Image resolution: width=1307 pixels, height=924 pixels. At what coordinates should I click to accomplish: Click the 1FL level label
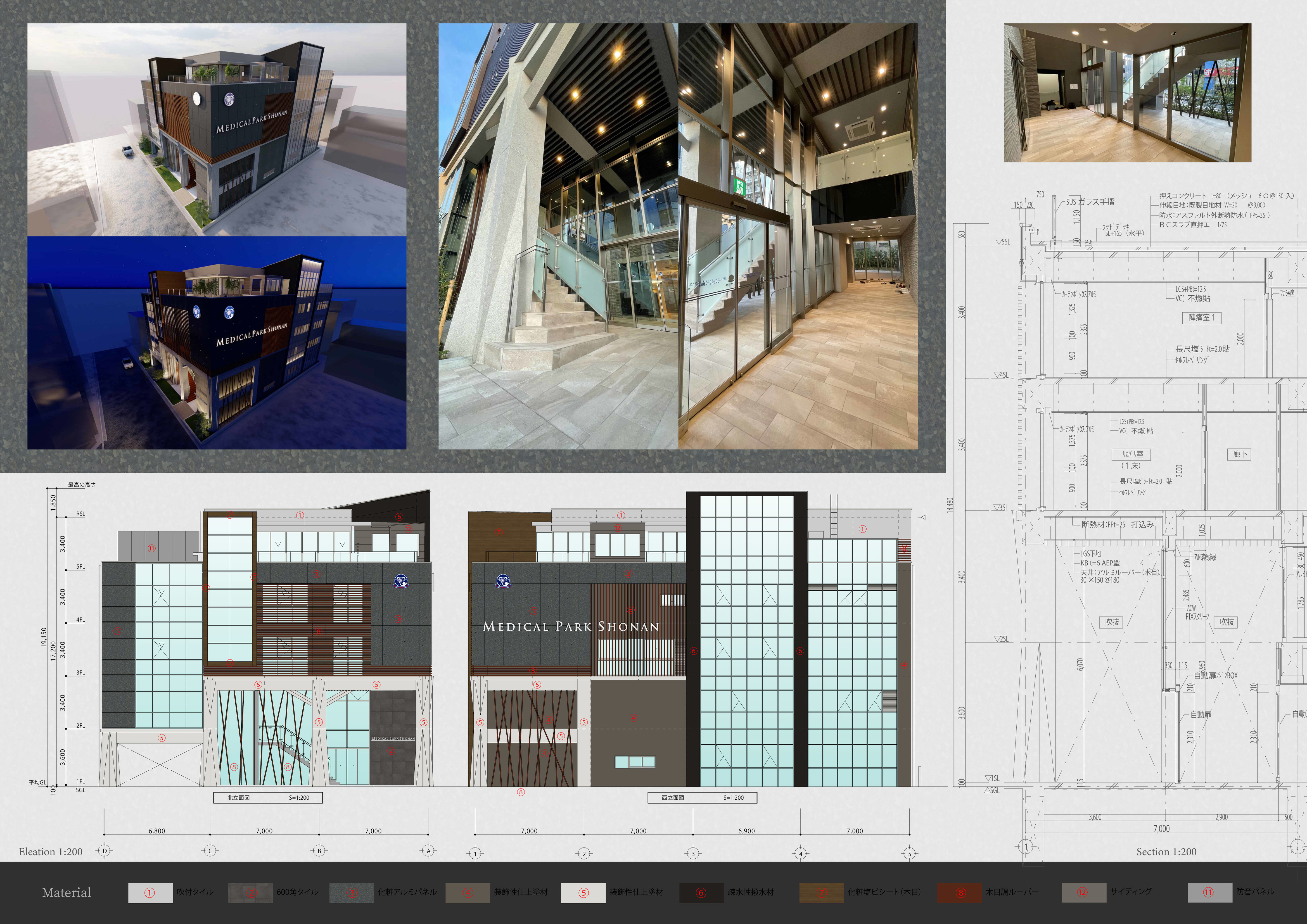pyautogui.click(x=81, y=782)
